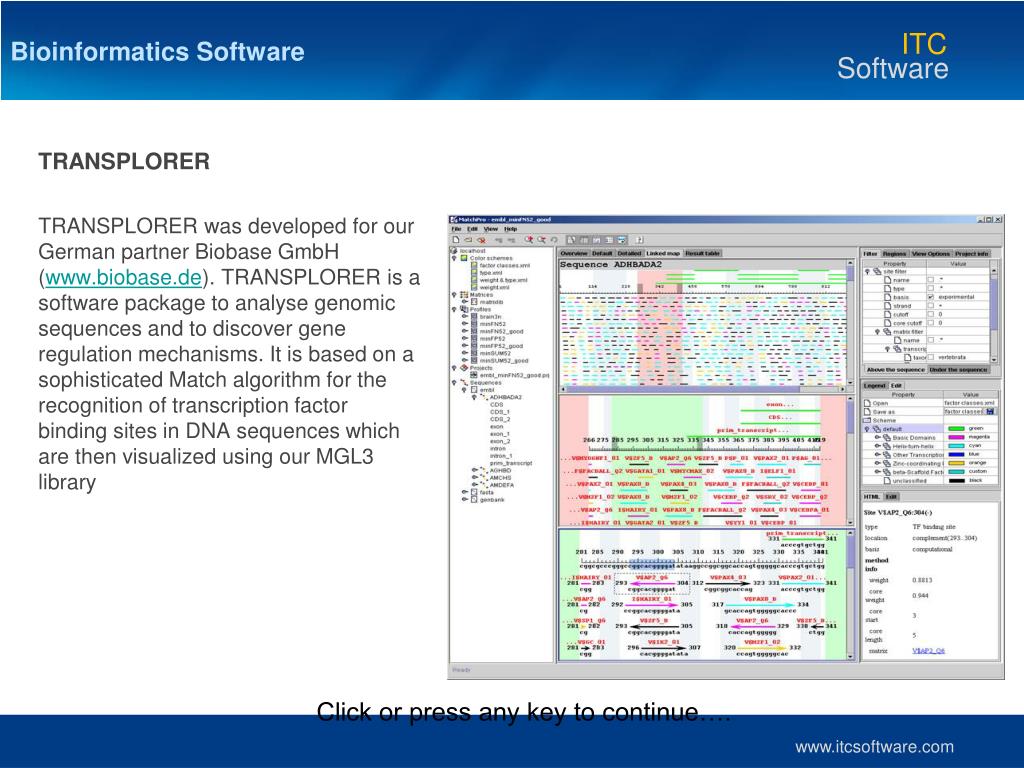Collapse the Color schemes tree node

(454, 258)
